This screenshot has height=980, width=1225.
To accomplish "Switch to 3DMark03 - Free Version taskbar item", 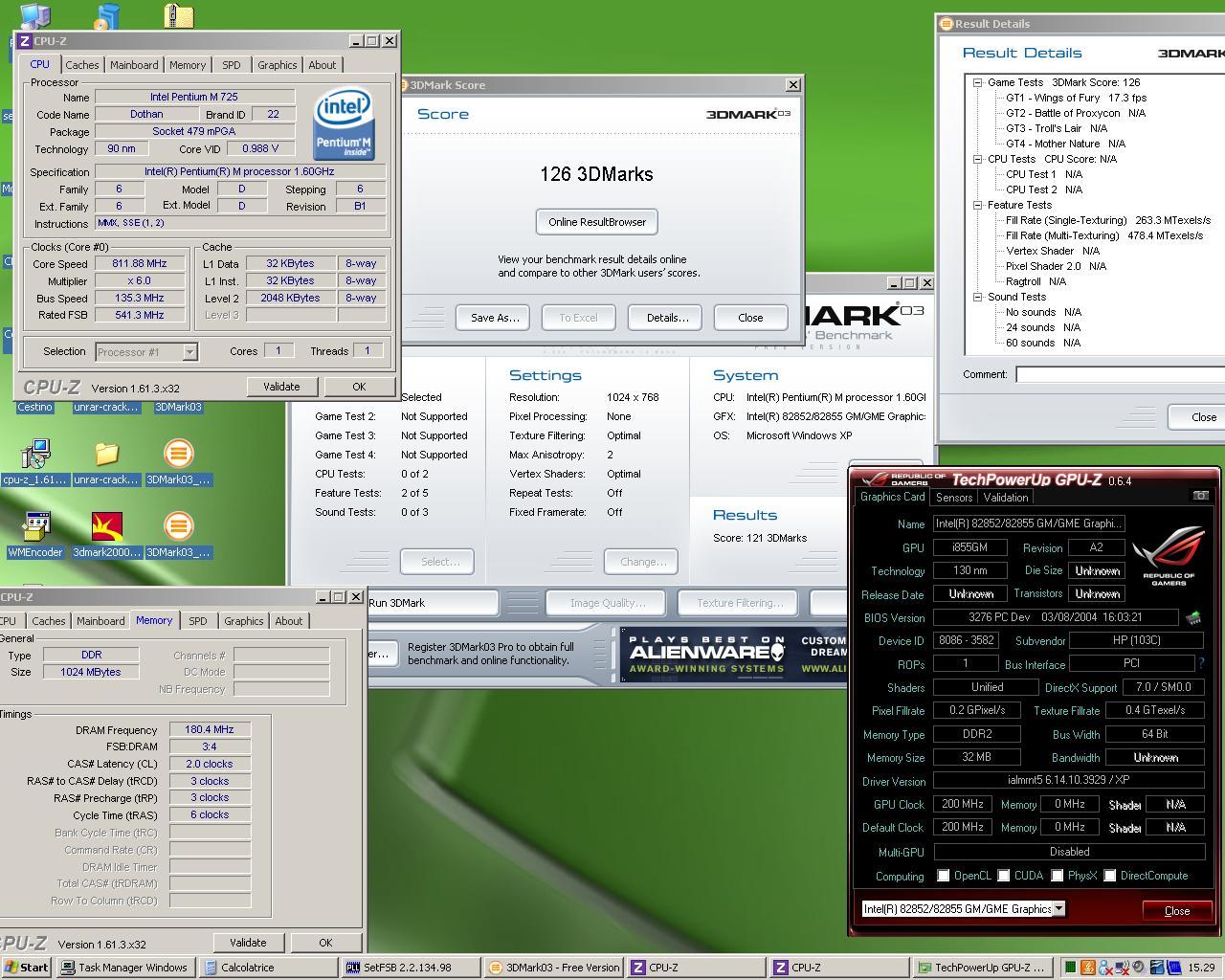I will coord(554,968).
